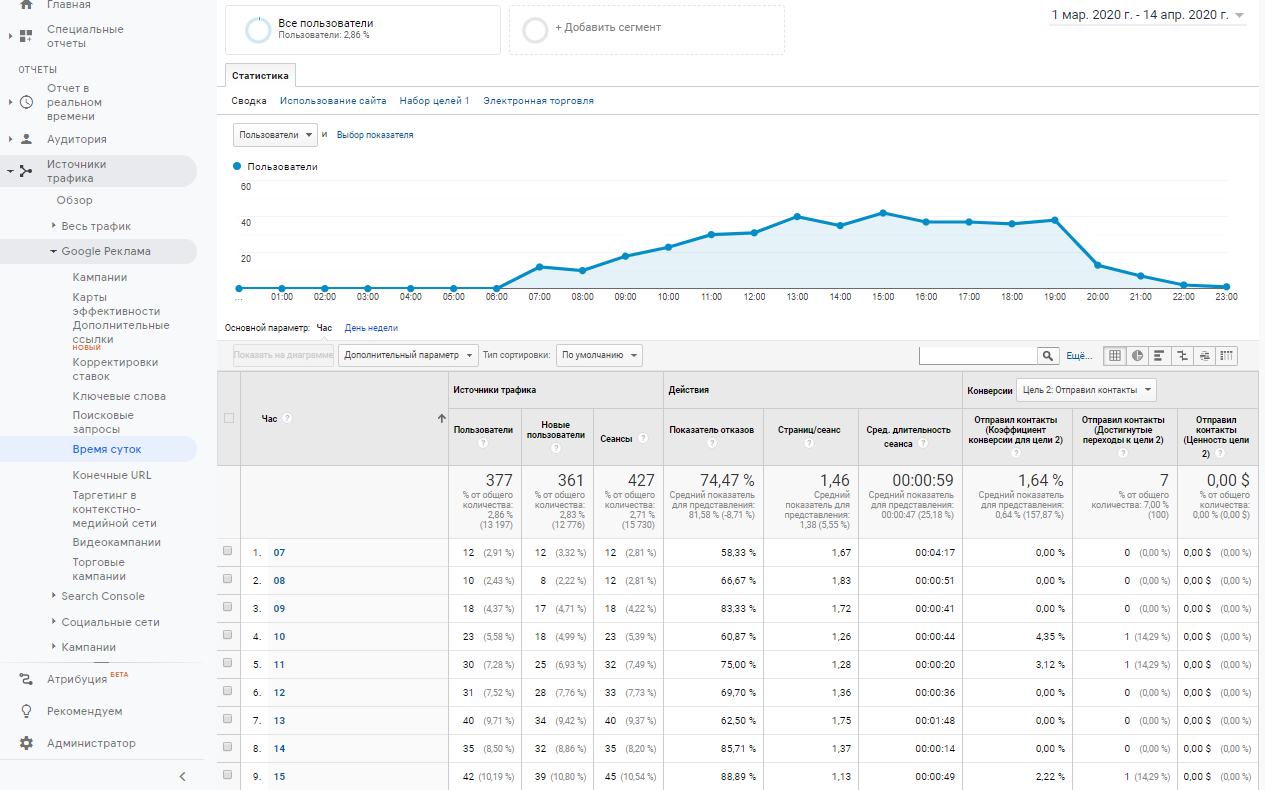
Task: Click the real-time report clock icon
Action: [x=26, y=102]
